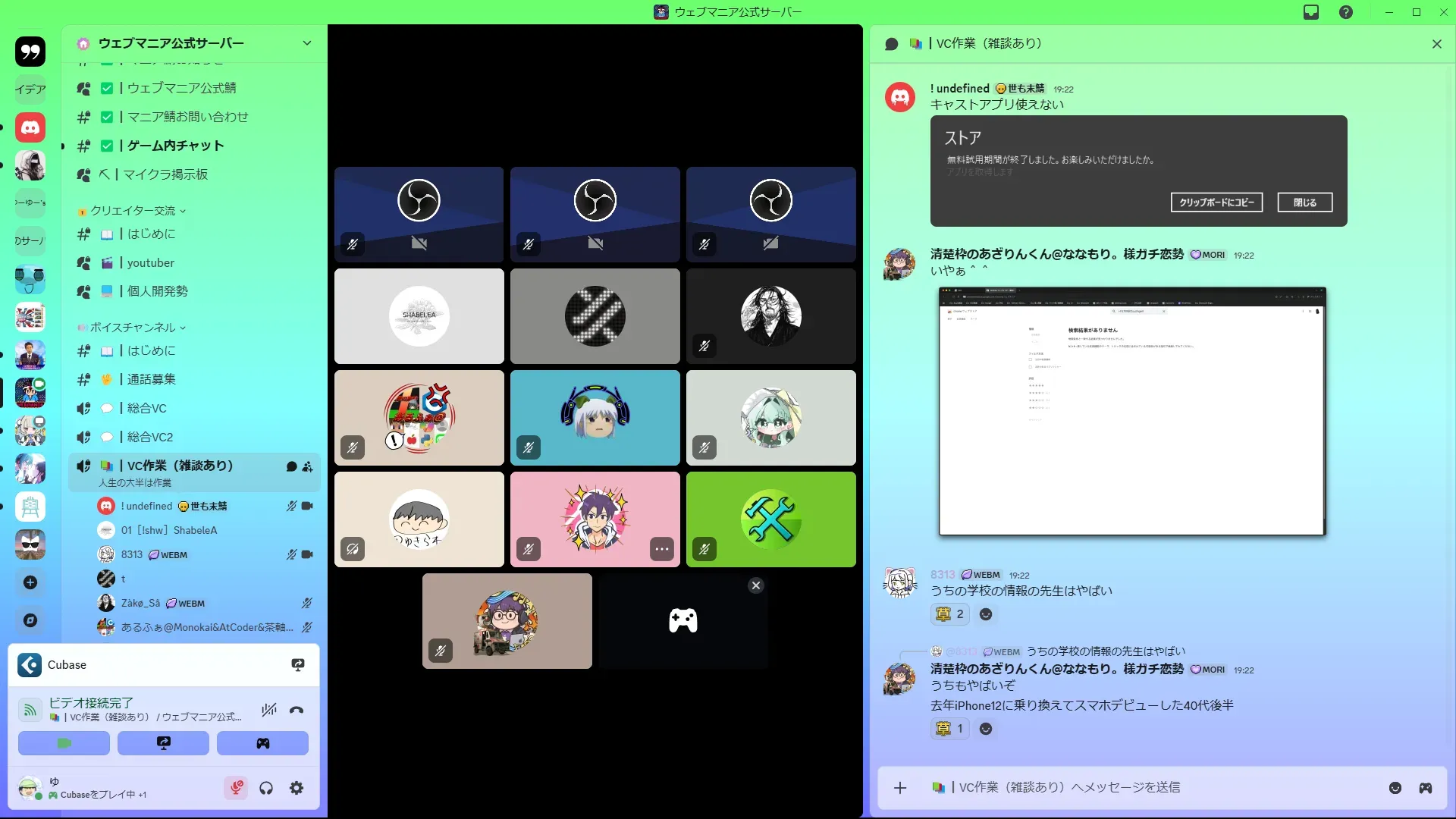Viewport: 1456px width, 819px height.
Task: Add reaction to 8313's message
Action: 986,614
